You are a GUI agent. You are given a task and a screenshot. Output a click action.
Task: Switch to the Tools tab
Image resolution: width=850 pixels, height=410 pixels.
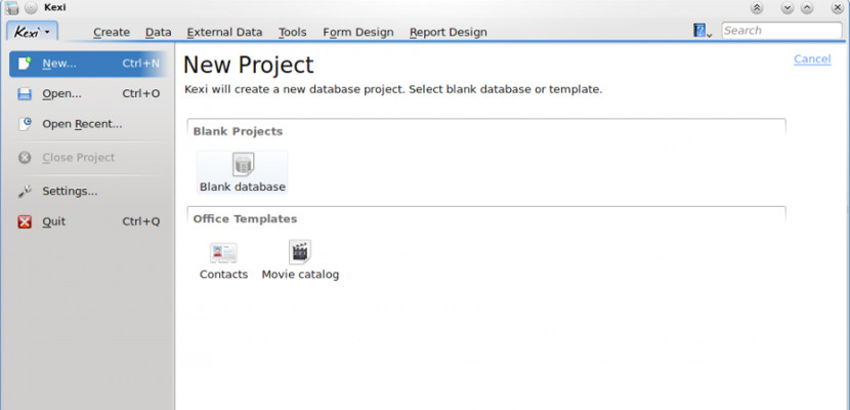pos(292,32)
